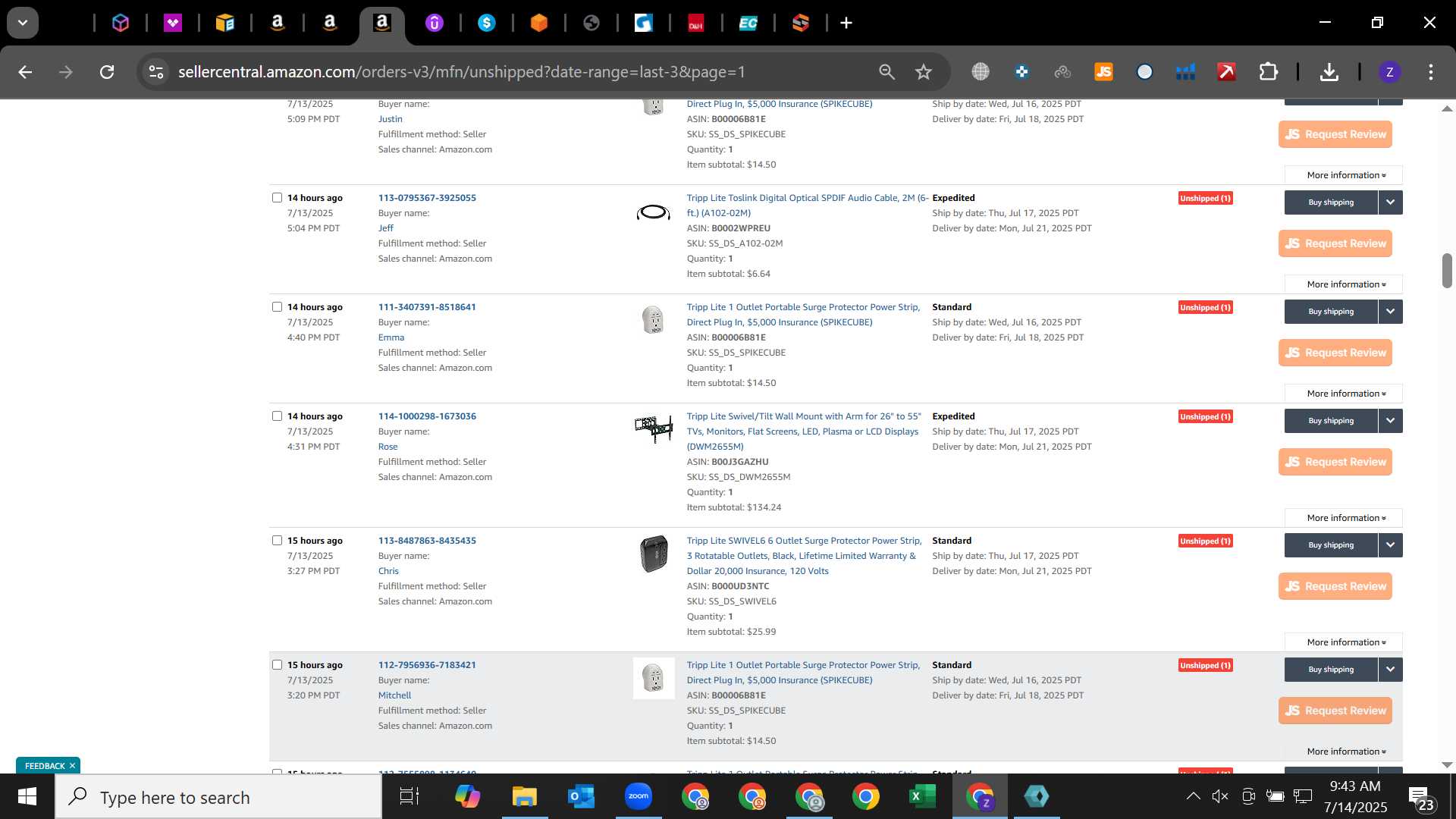
Task: Click the zoom magnifier icon in address bar
Action: pos(886,72)
